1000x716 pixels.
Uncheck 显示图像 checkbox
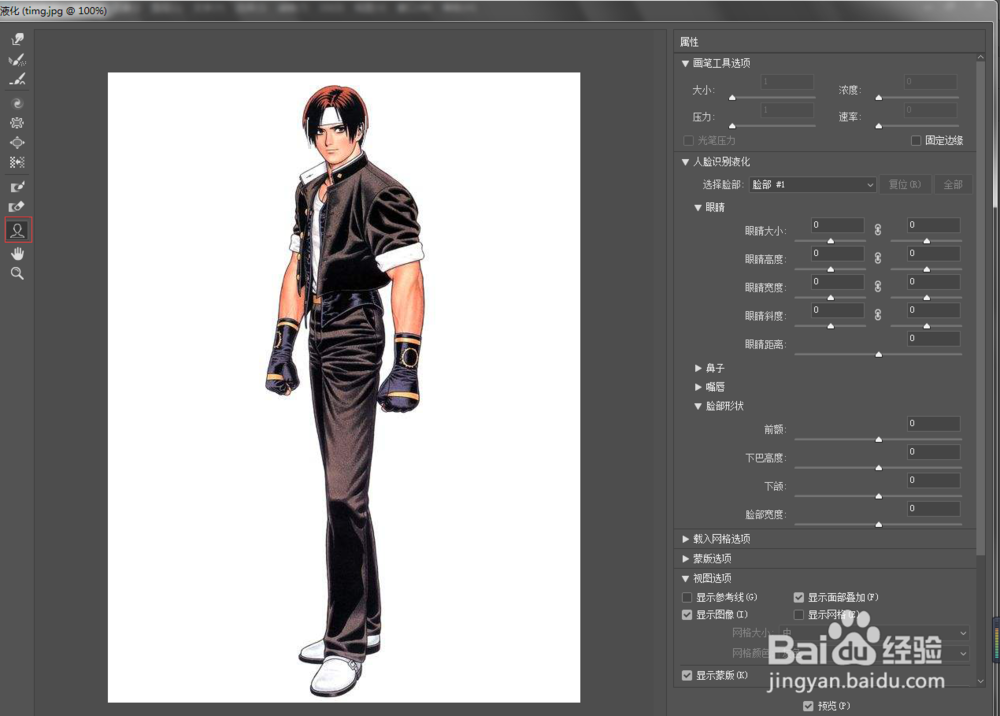(687, 615)
